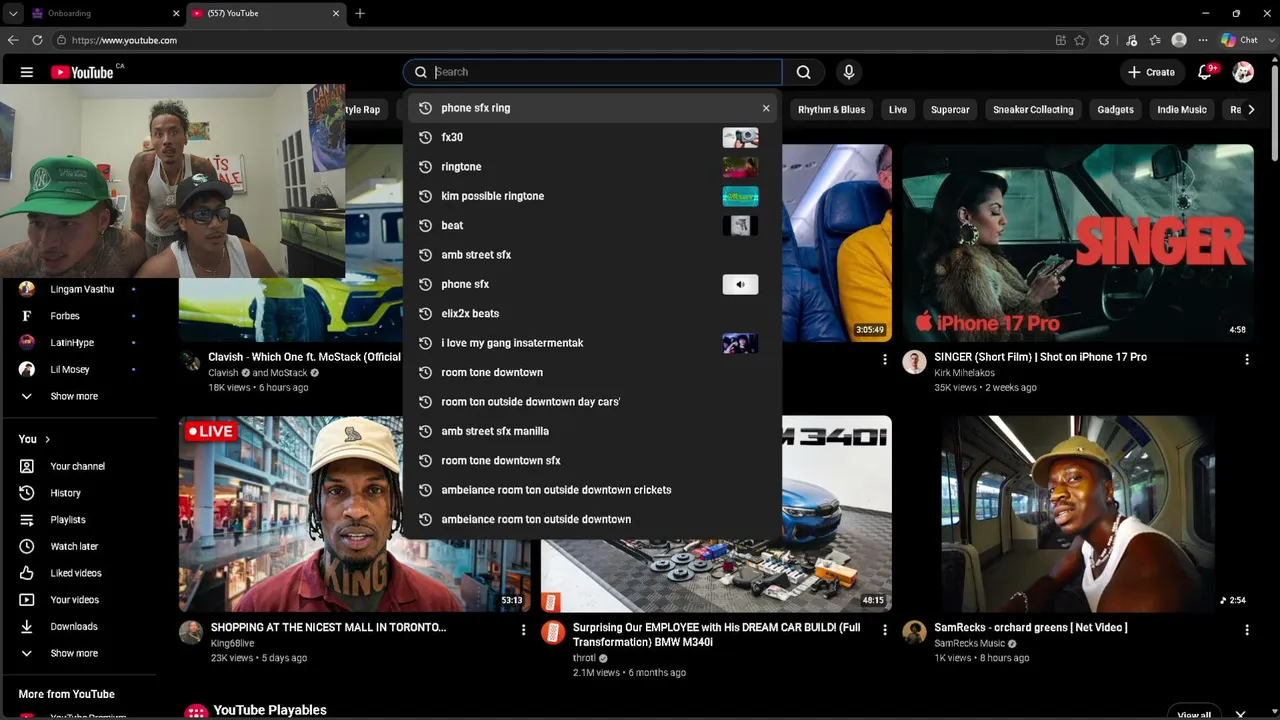Select the Gadgets chip

pos(1115,110)
